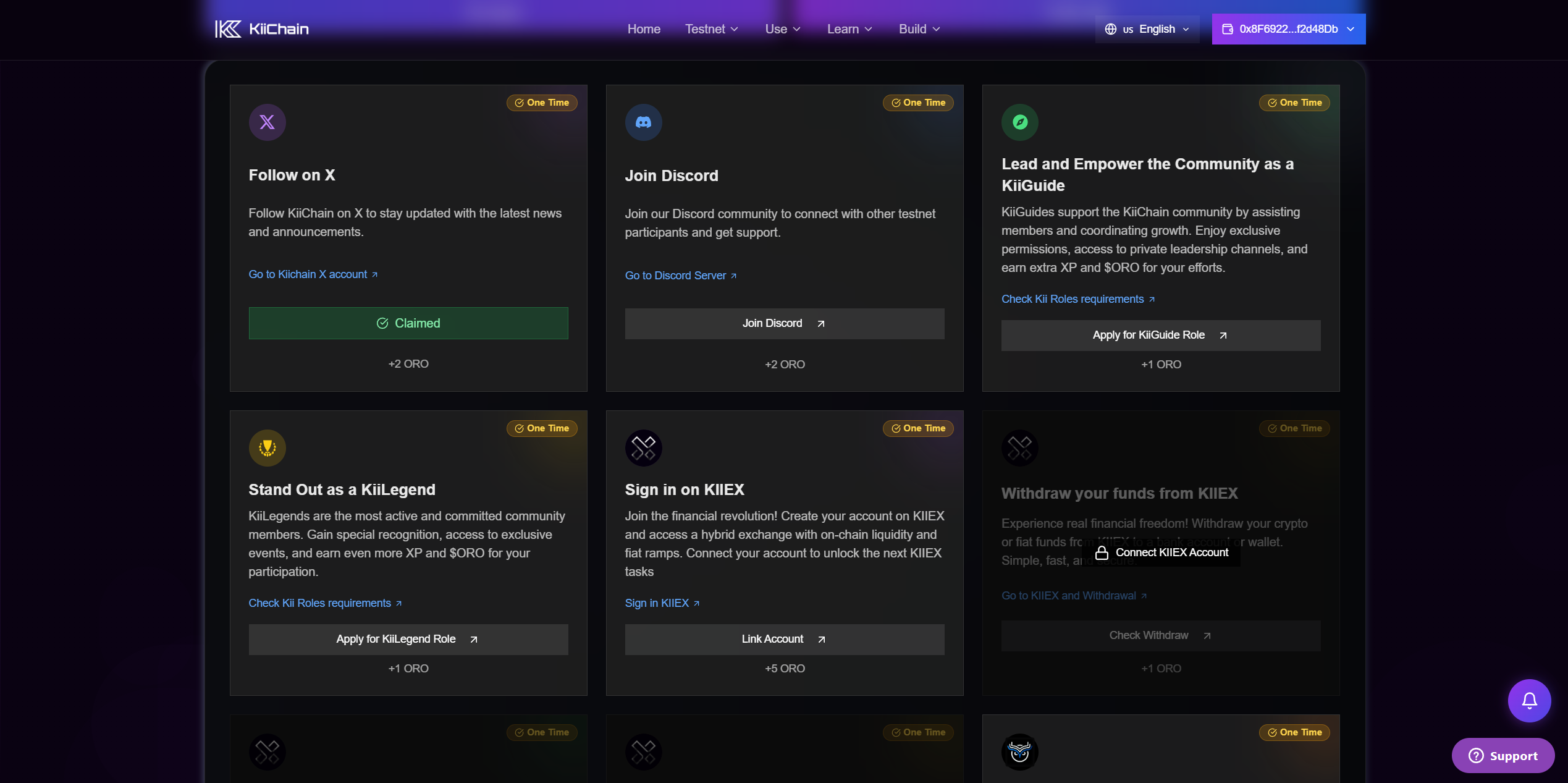
Task: Click the Claimed status on Follow on X
Action: coord(408,323)
